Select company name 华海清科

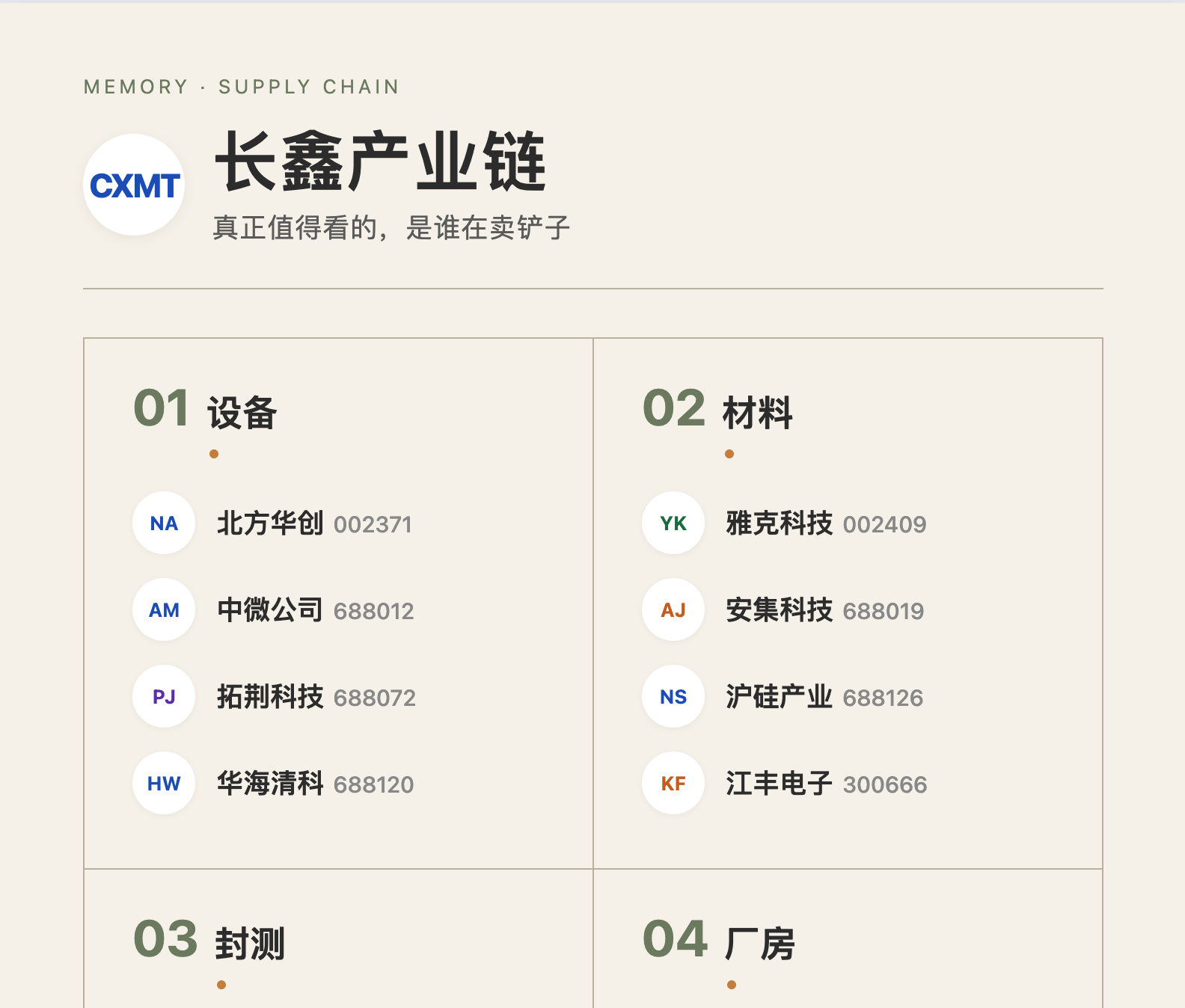point(270,784)
